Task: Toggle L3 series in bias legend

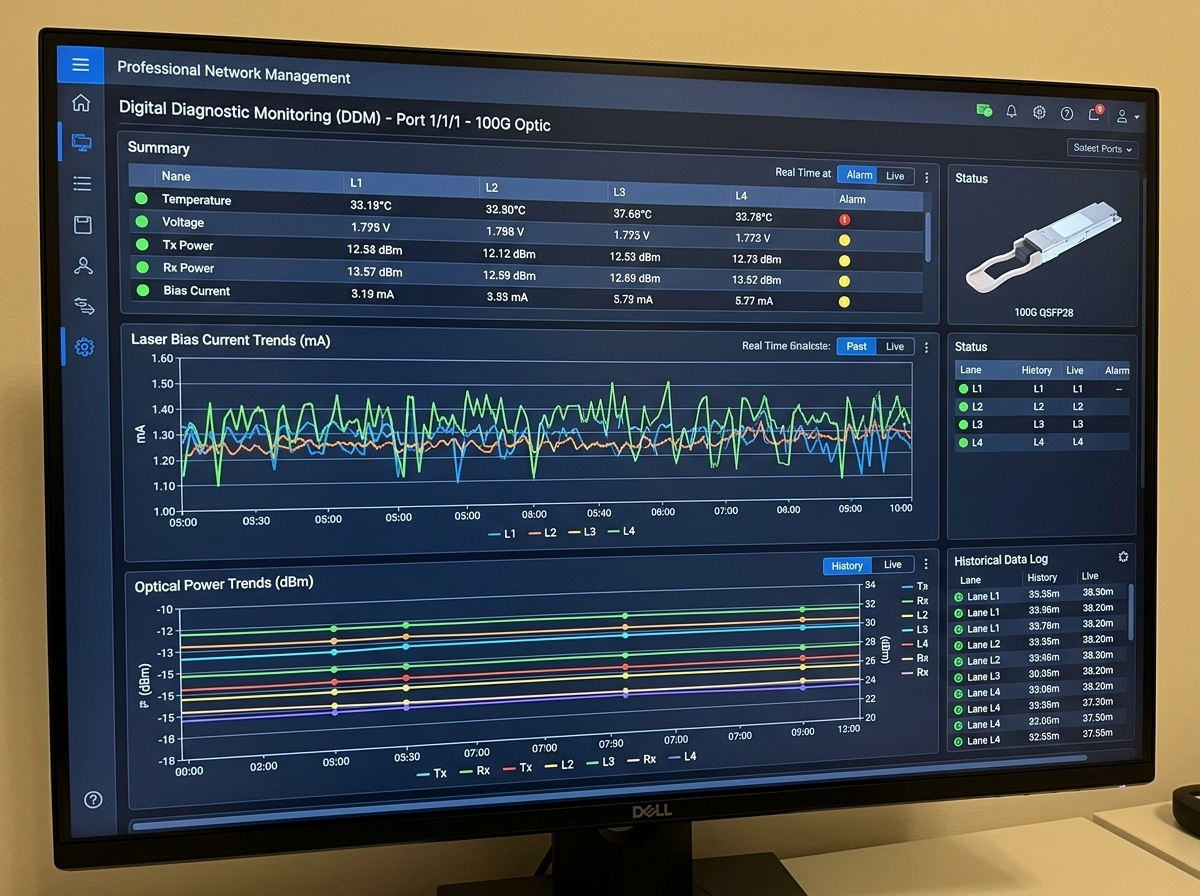Action: (582, 532)
